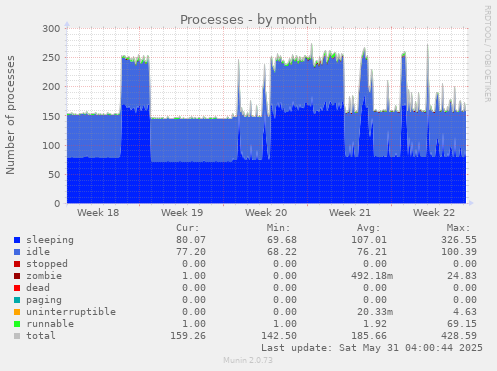Click the zombie legend color swatch
Viewport: 497px width, 371px height.
click(x=17, y=276)
